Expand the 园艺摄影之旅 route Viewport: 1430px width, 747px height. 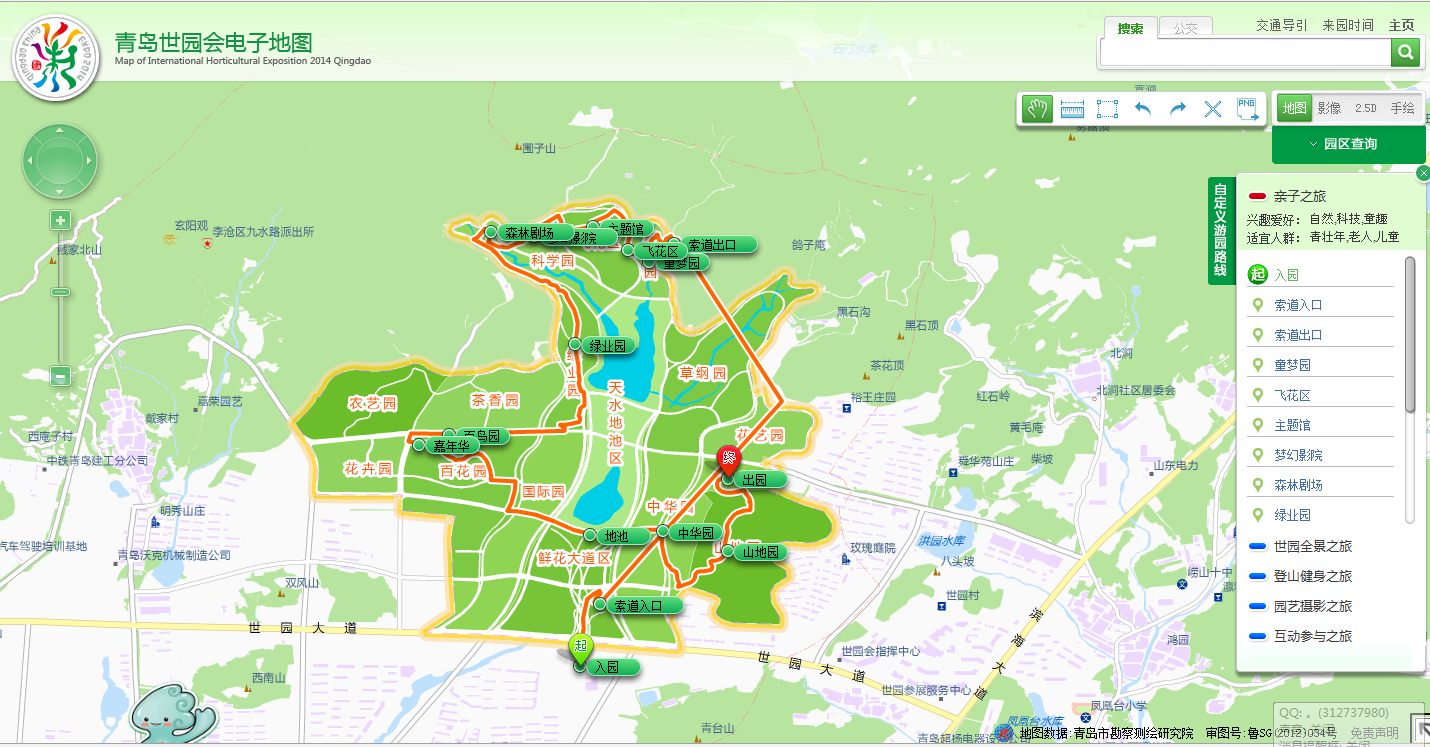click(x=1312, y=606)
